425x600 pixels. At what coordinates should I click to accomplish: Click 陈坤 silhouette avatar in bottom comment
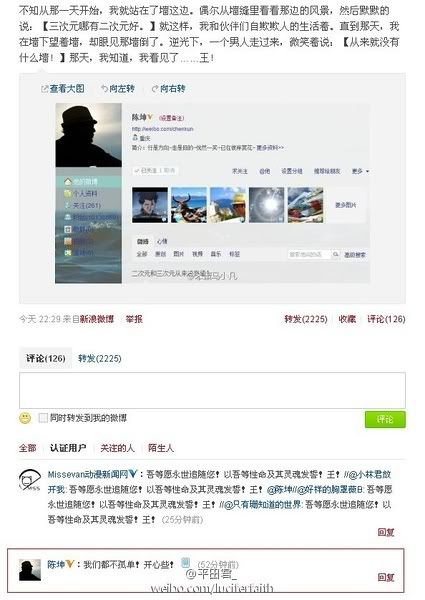[30, 570]
